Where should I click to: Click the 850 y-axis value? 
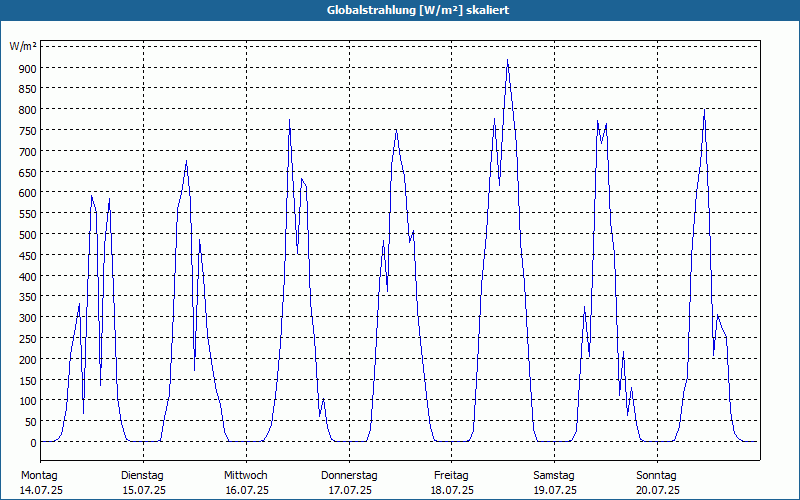point(28,89)
